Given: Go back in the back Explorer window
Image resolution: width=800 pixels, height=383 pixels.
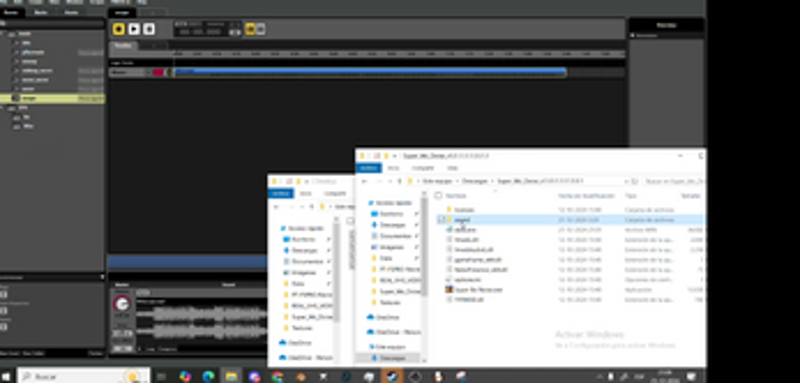Looking at the screenshot, I should point(277,207).
